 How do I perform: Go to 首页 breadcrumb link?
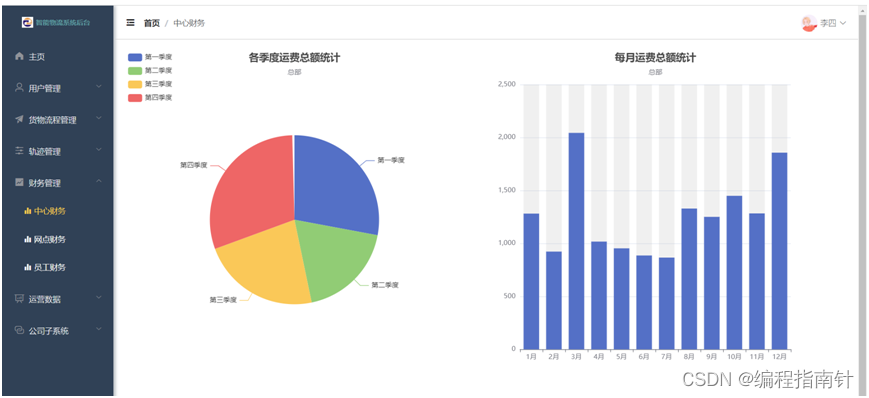(152, 23)
